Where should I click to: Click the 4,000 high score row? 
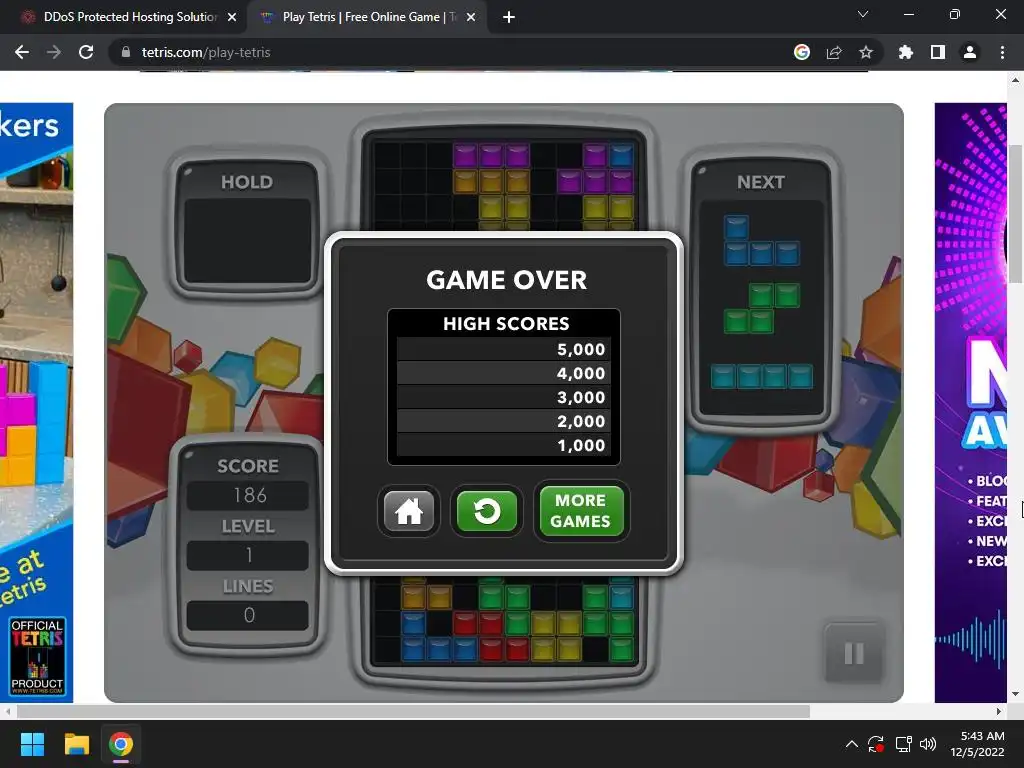[x=504, y=374]
